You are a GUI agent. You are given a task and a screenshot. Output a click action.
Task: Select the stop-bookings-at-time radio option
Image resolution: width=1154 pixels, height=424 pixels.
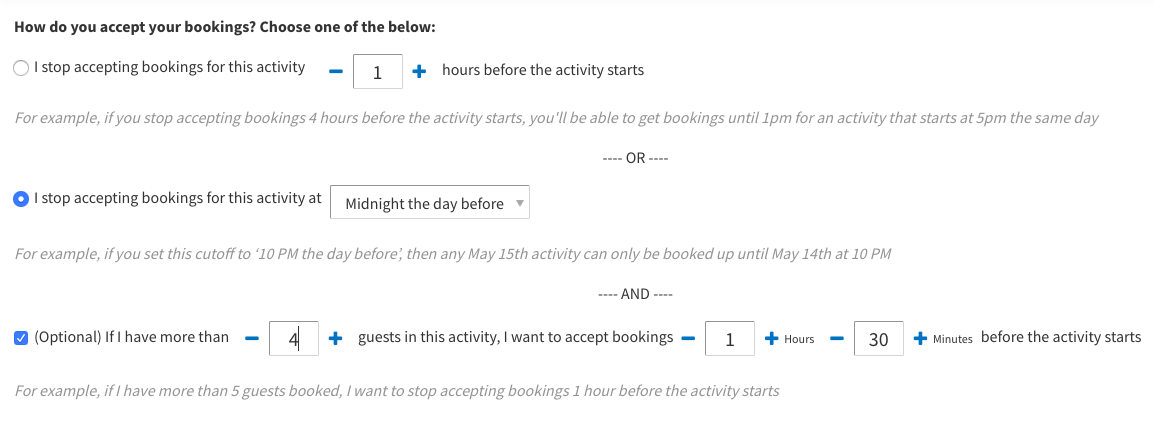pos(21,199)
